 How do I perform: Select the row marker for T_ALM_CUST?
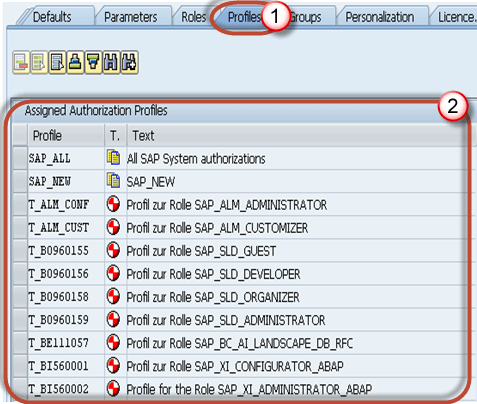[20, 227]
